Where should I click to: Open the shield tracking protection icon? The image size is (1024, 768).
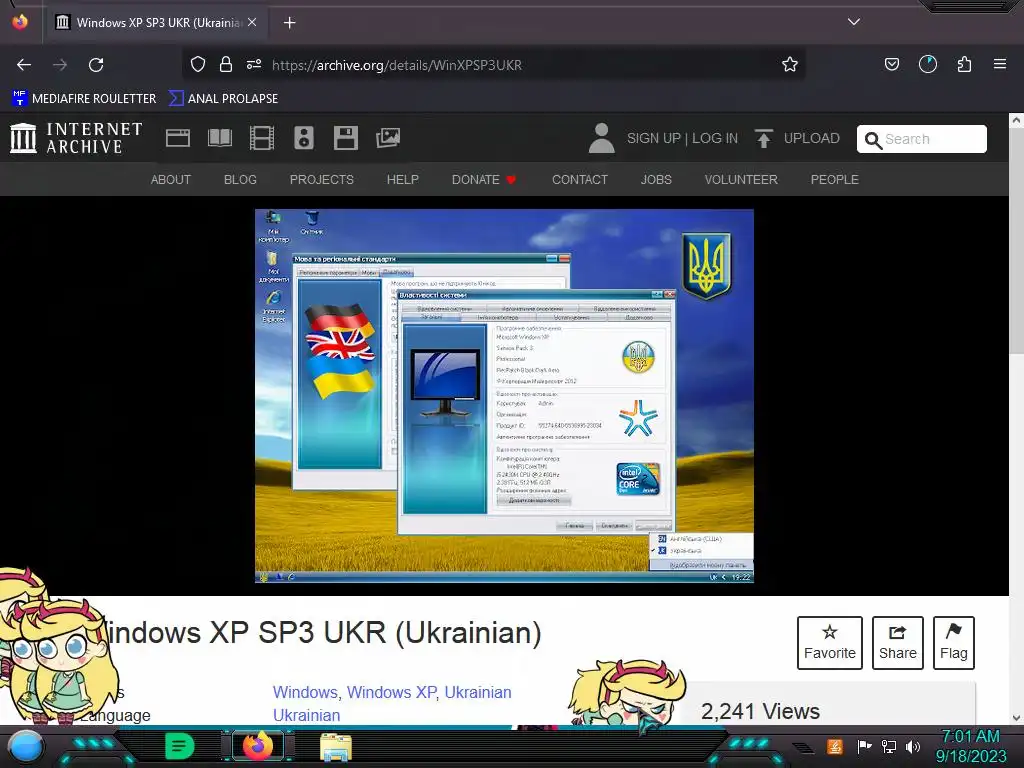198,65
